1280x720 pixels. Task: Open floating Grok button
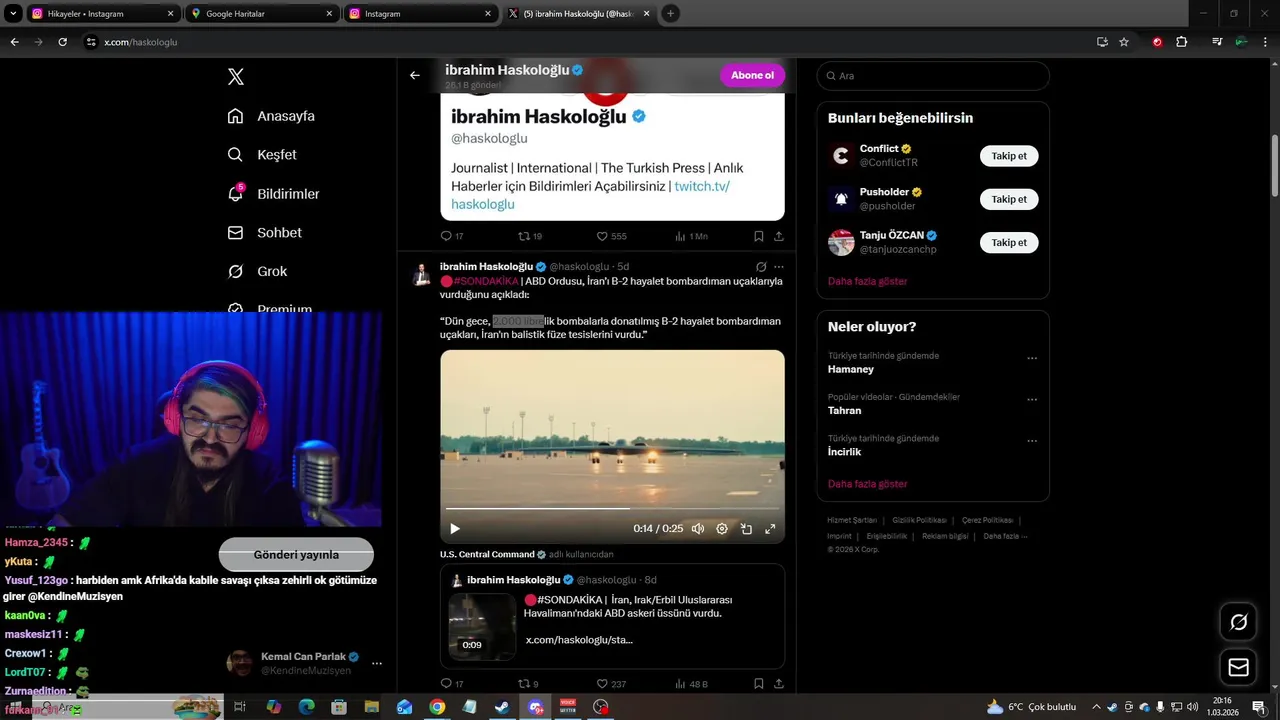click(x=1238, y=622)
